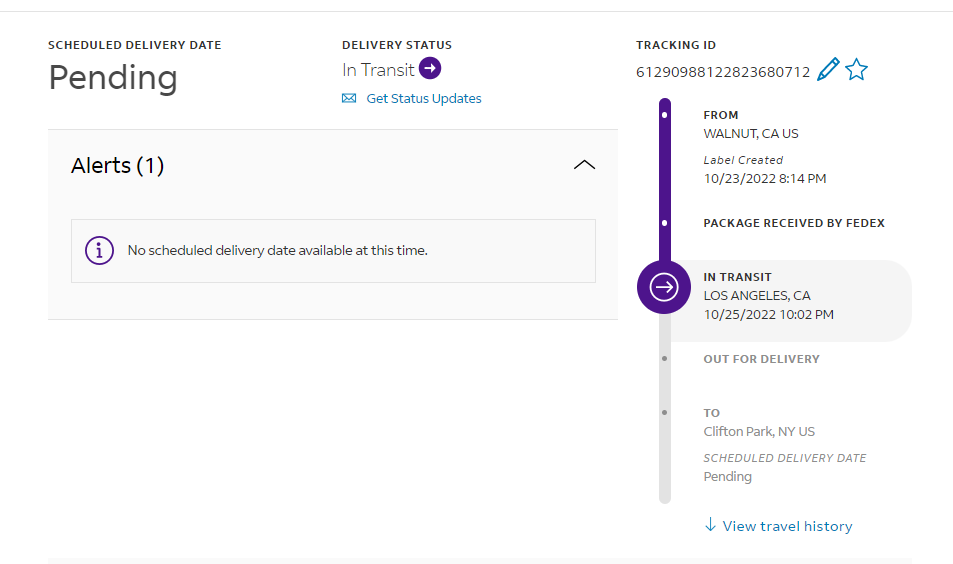Screen dimensions: 953x564
Task: Click the In Transit arrow status icon
Action: pyautogui.click(x=430, y=69)
